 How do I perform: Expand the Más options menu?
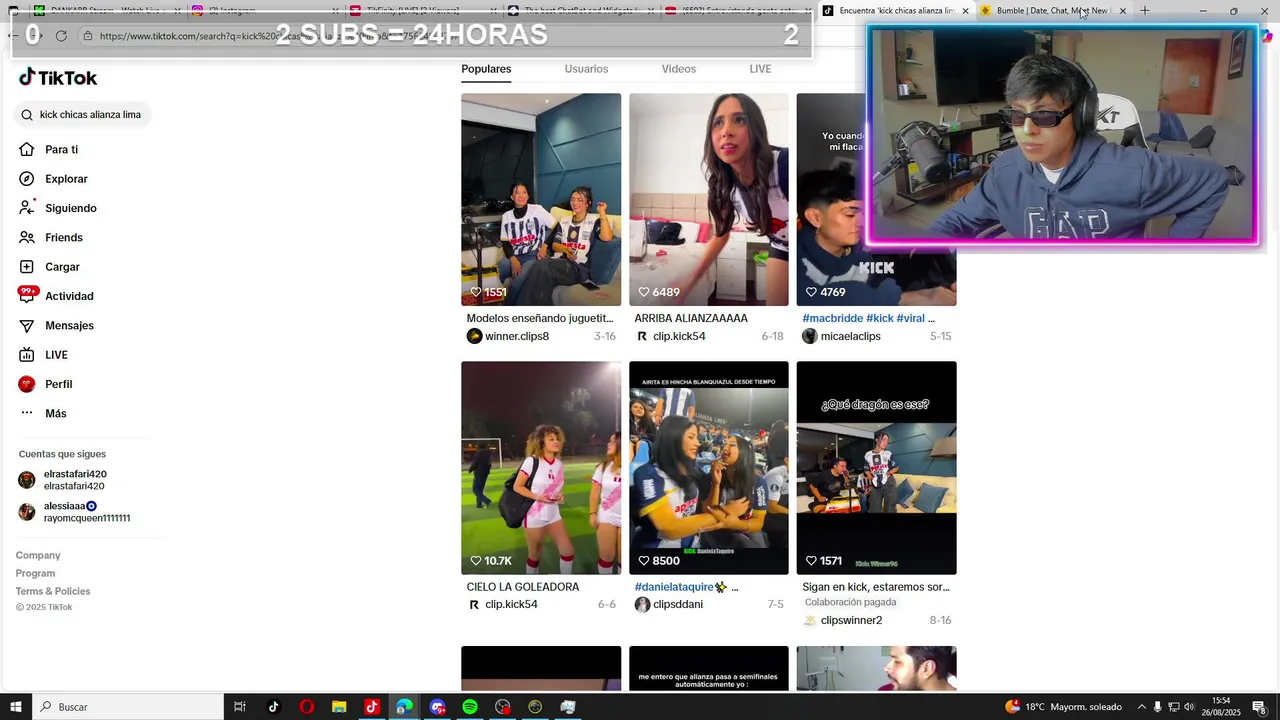pos(42,414)
